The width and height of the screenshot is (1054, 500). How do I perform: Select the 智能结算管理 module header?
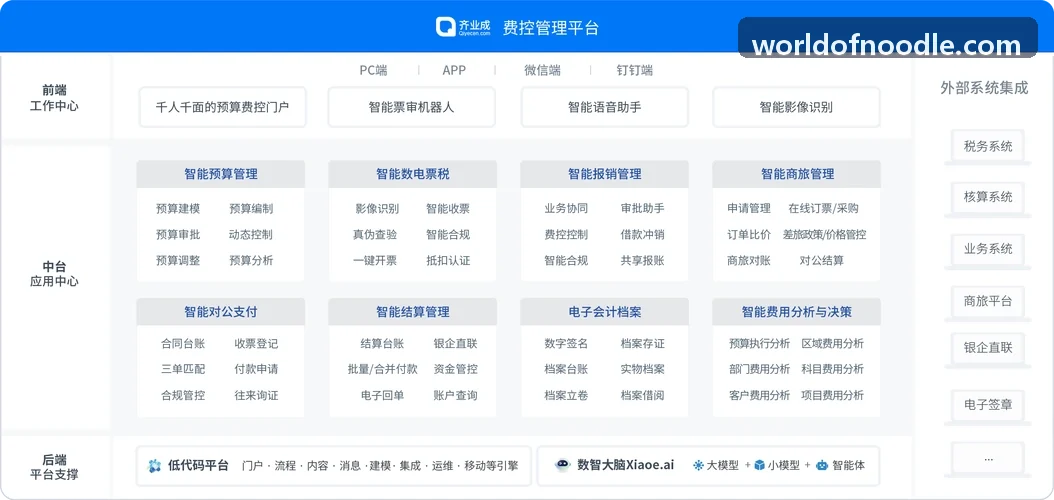tap(413, 312)
